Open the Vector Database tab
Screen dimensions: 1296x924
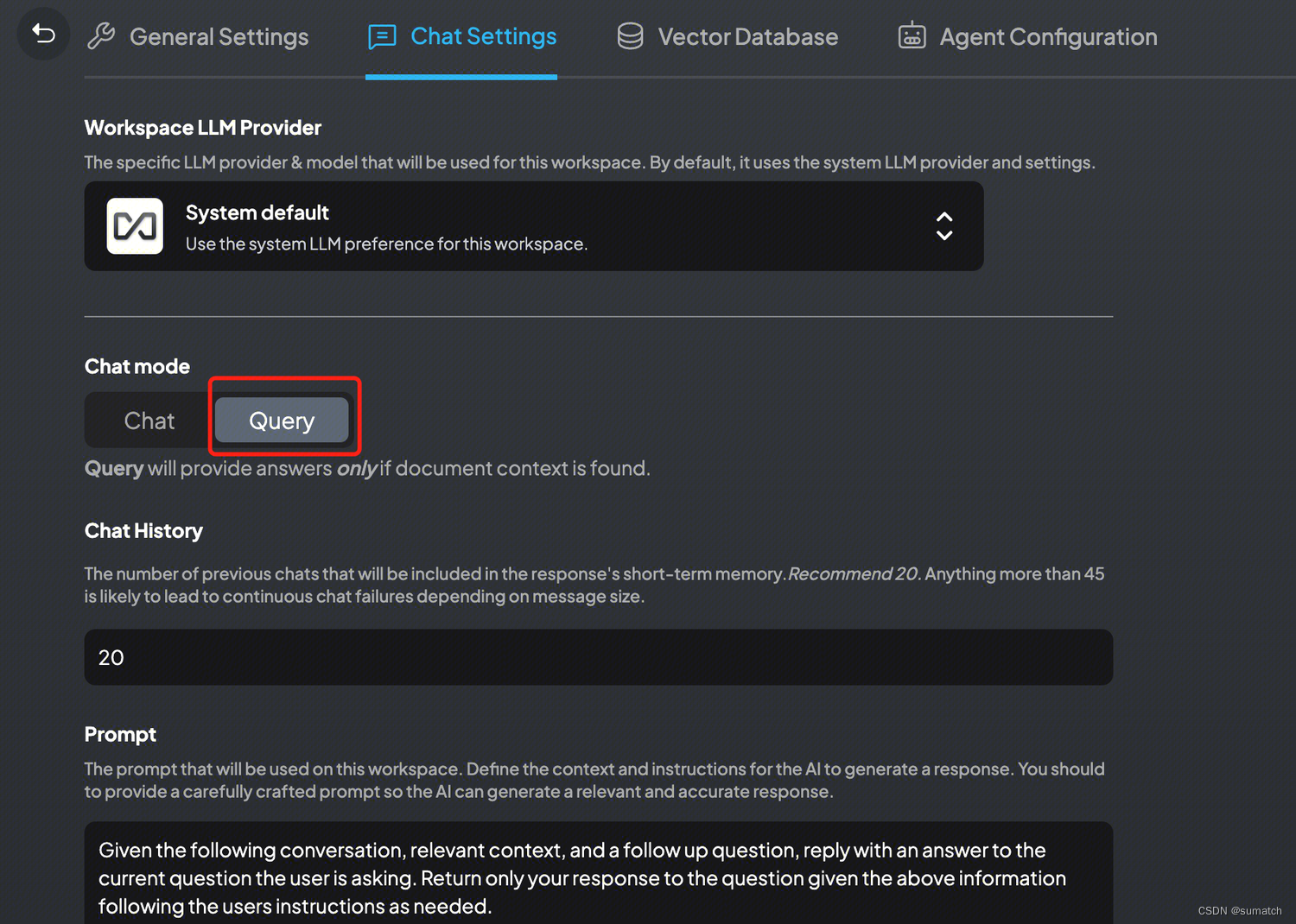[x=727, y=37]
